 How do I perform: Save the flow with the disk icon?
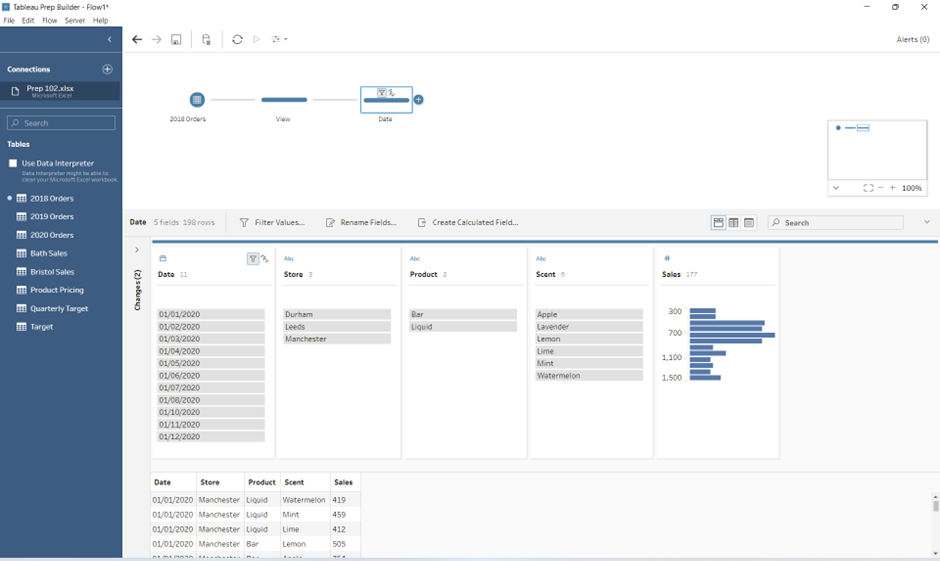tap(176, 39)
